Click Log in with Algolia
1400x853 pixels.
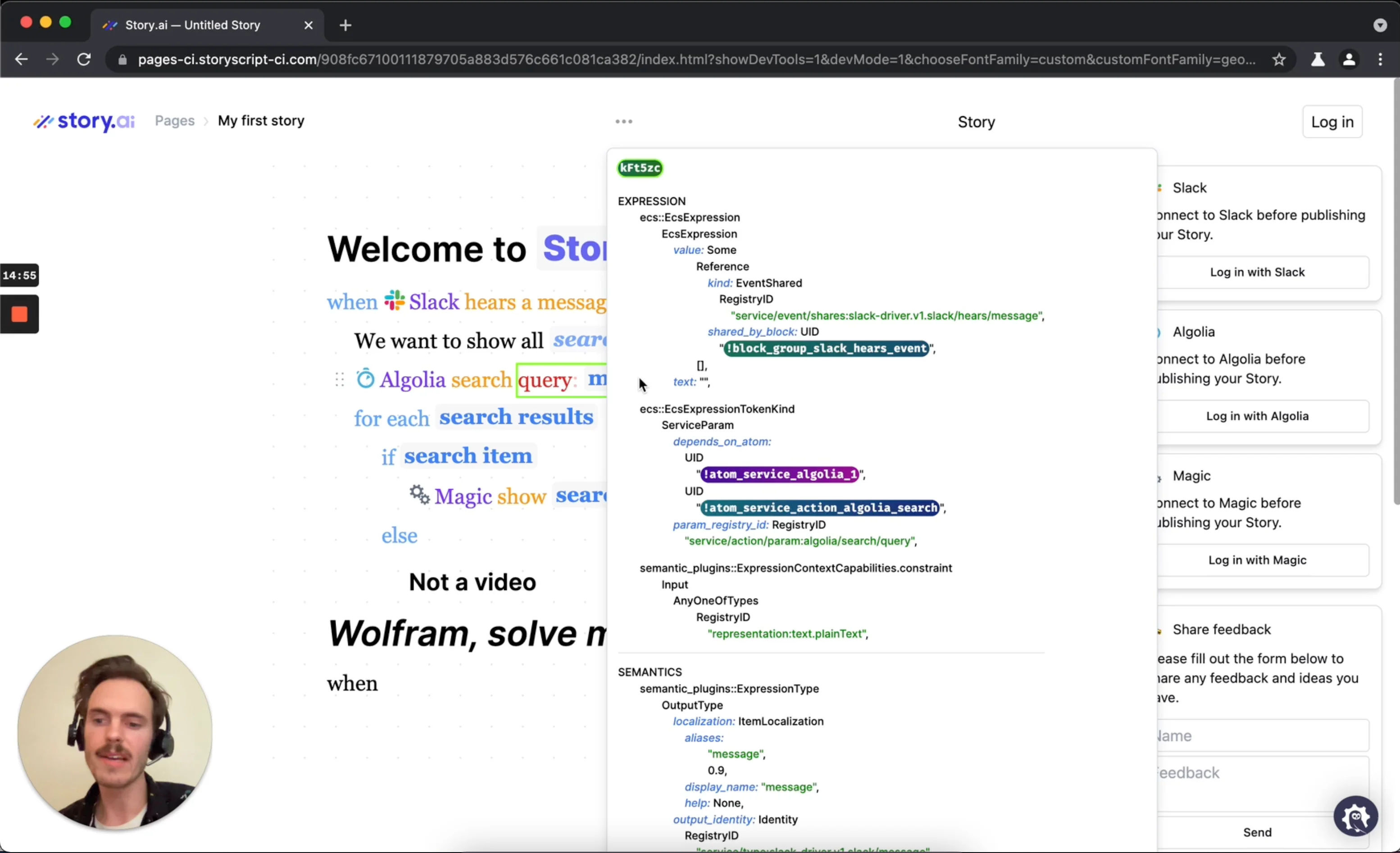pos(1257,416)
